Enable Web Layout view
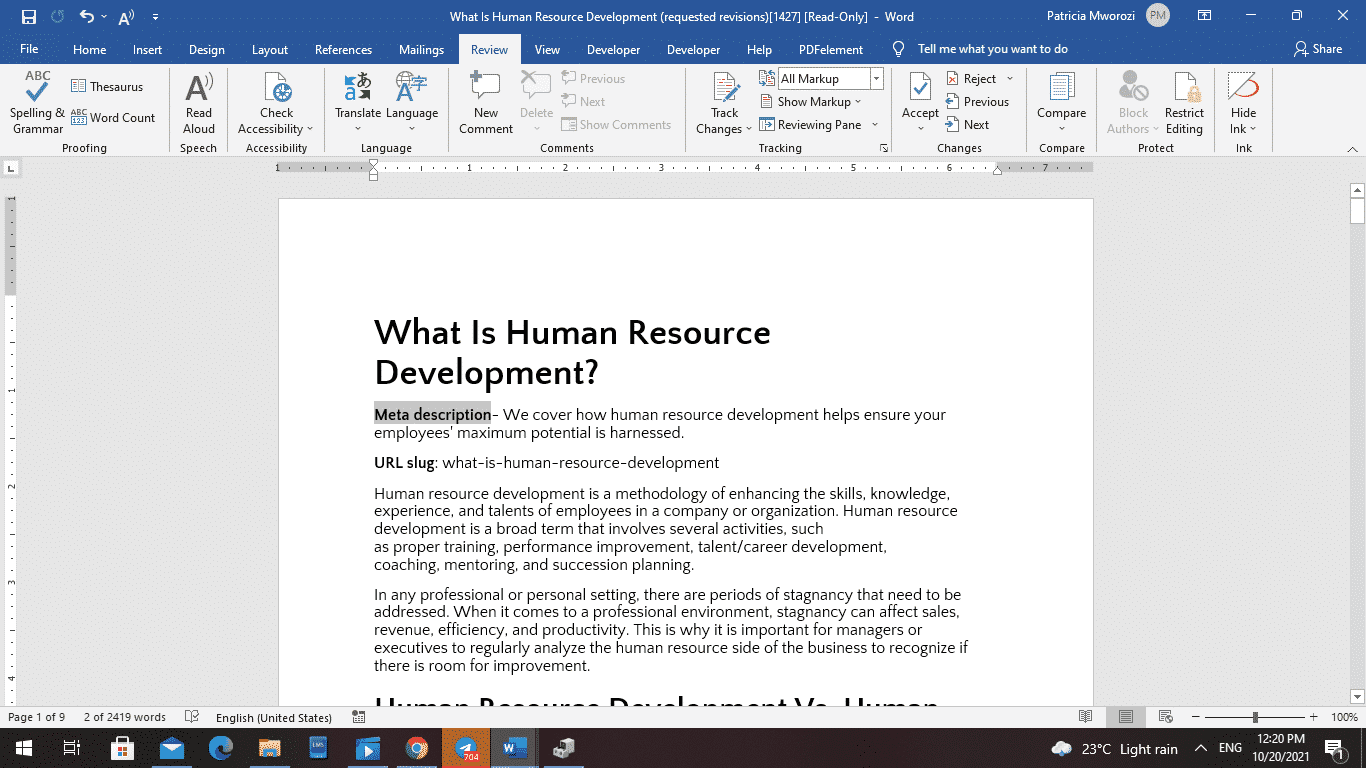Viewport: 1366px width, 768px height. pyautogui.click(x=1165, y=716)
